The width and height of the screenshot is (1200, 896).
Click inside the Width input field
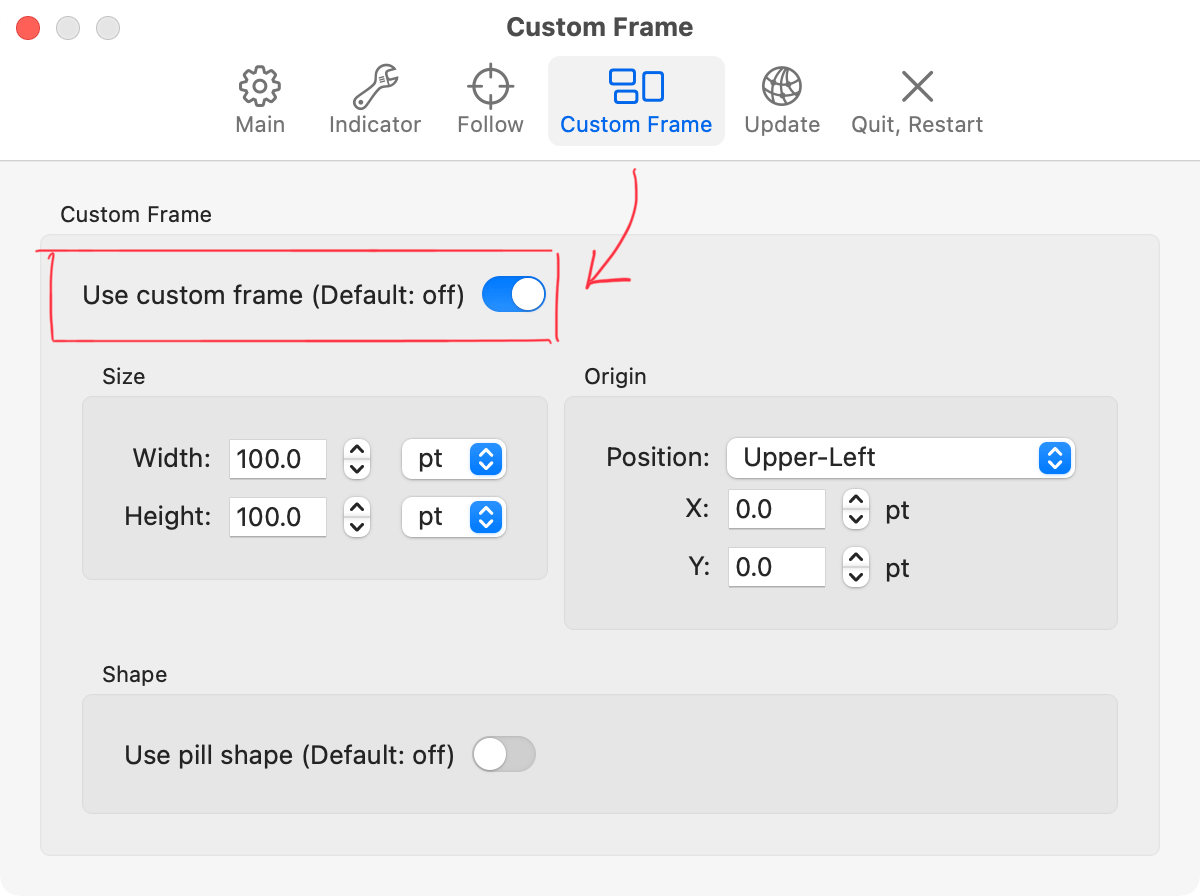[x=277, y=459]
